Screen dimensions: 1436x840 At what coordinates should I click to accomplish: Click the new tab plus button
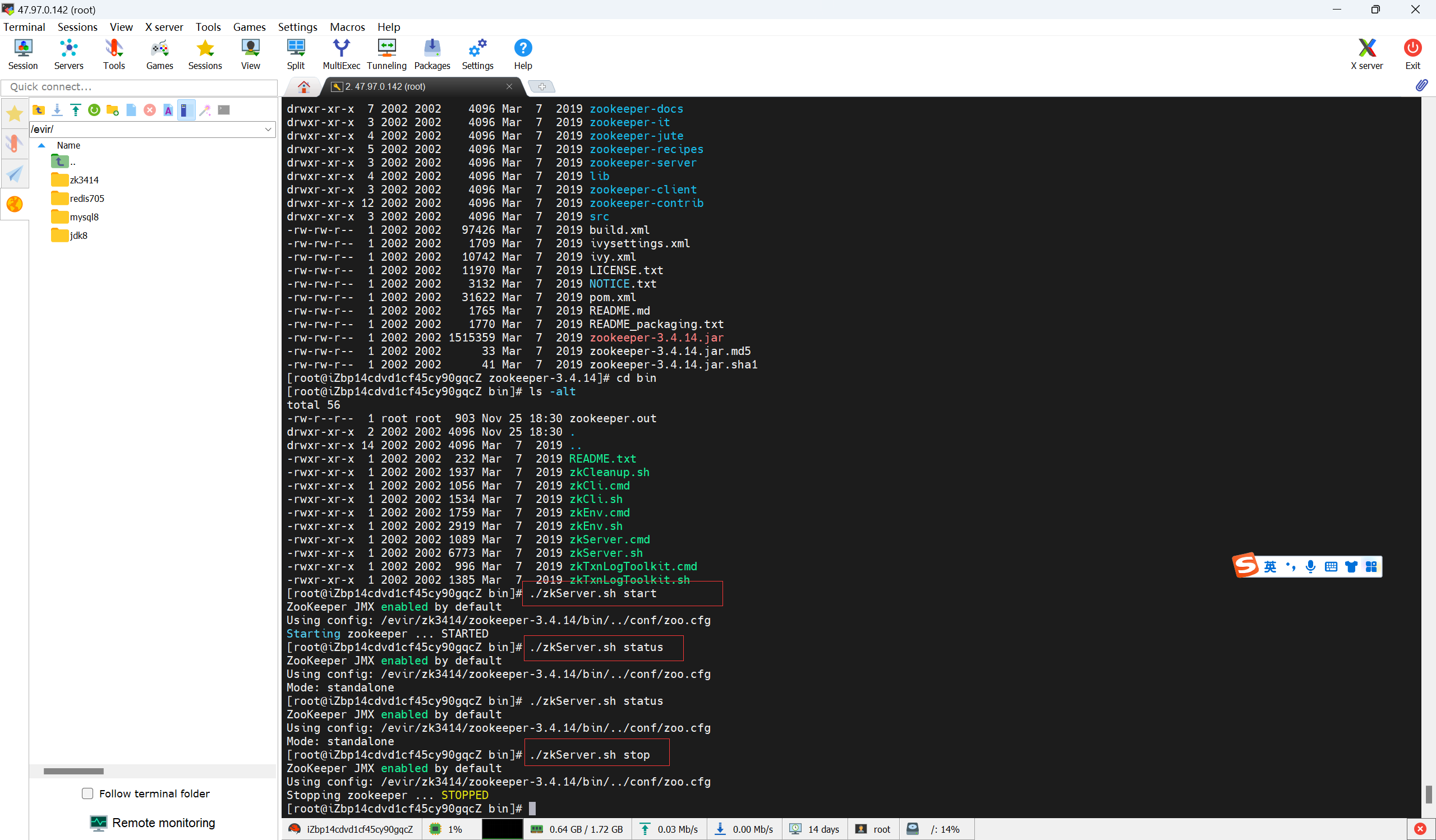[541, 86]
